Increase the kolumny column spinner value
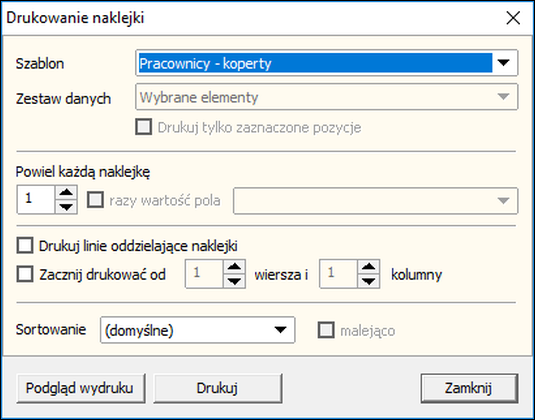Image resolution: width=535 pixels, height=420 pixels. pyautogui.click(x=368, y=267)
